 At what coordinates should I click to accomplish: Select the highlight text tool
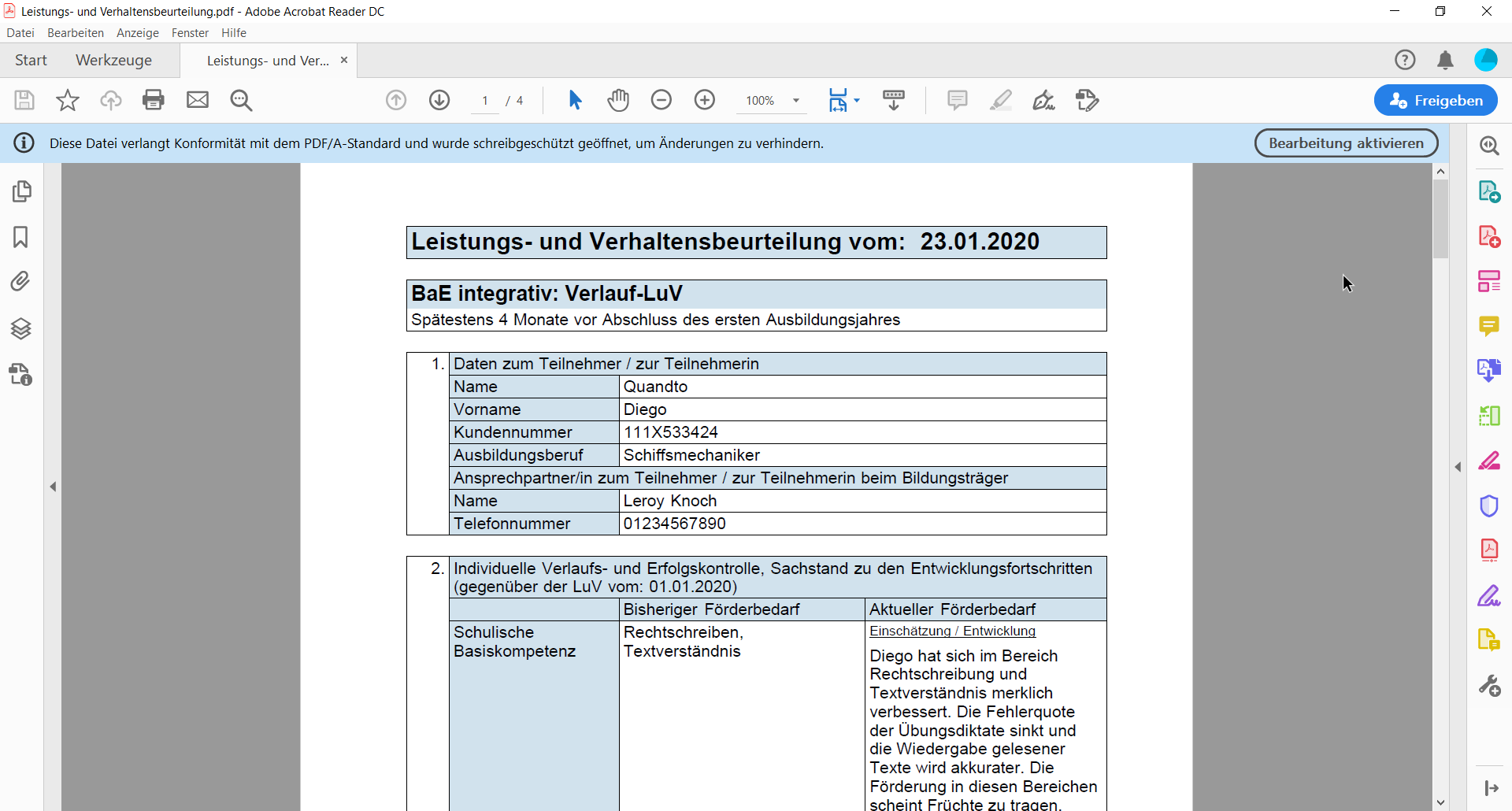tap(1001, 100)
